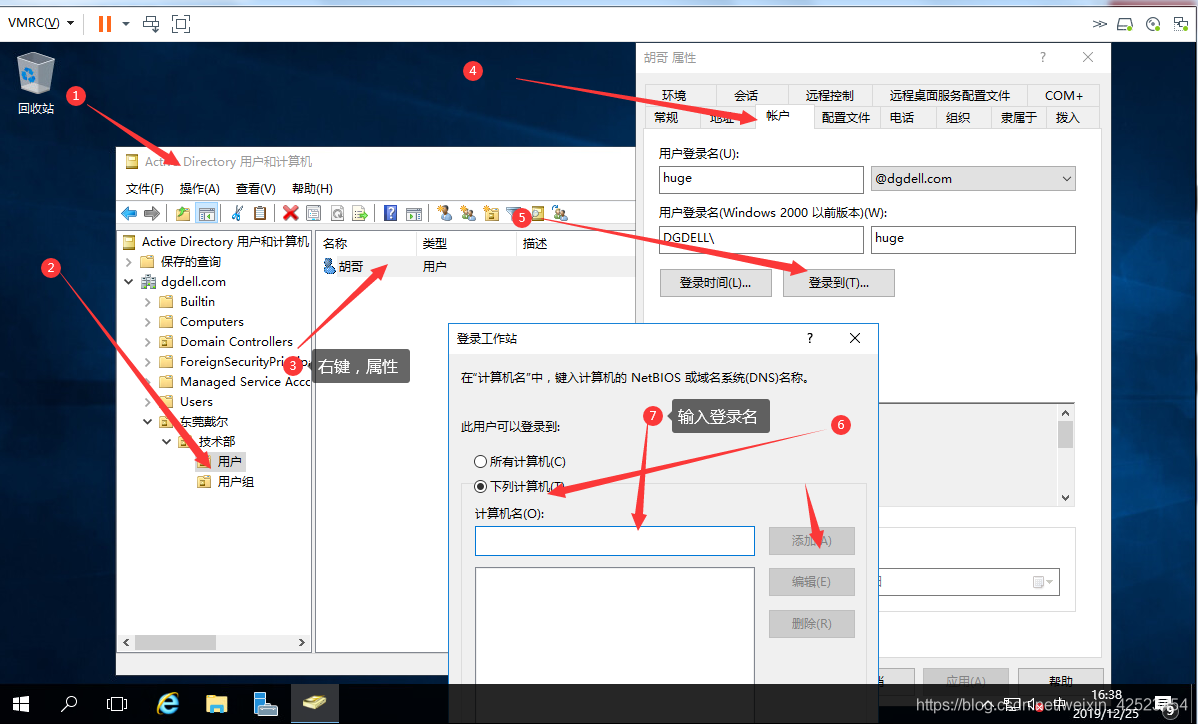The height and width of the screenshot is (724, 1198).
Task: Click the VMRC hard disk device icon
Action: pyautogui.click(x=1125, y=24)
